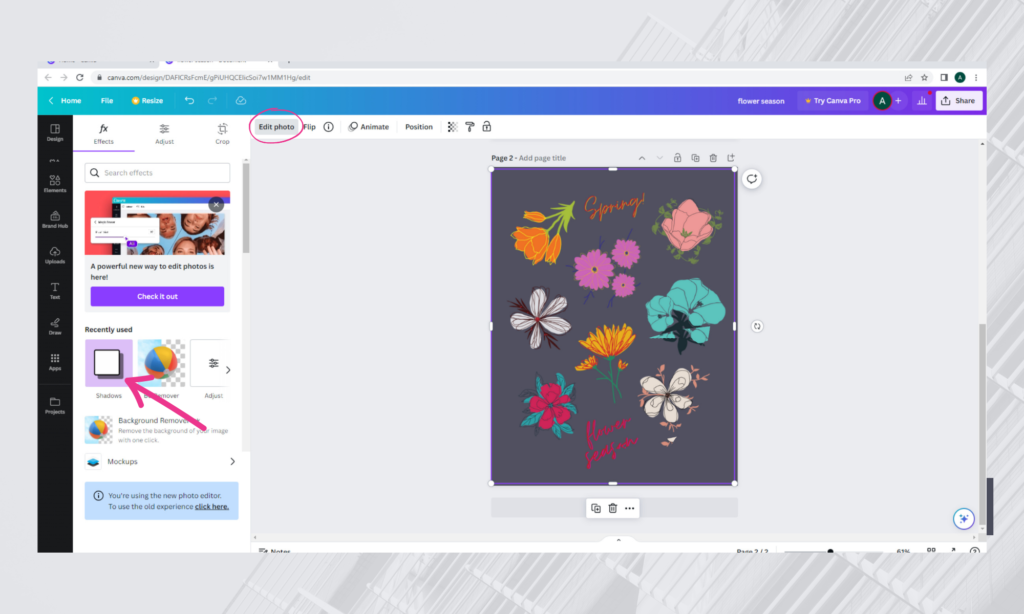Open the Canva Assistant sparkle button

pos(963,519)
